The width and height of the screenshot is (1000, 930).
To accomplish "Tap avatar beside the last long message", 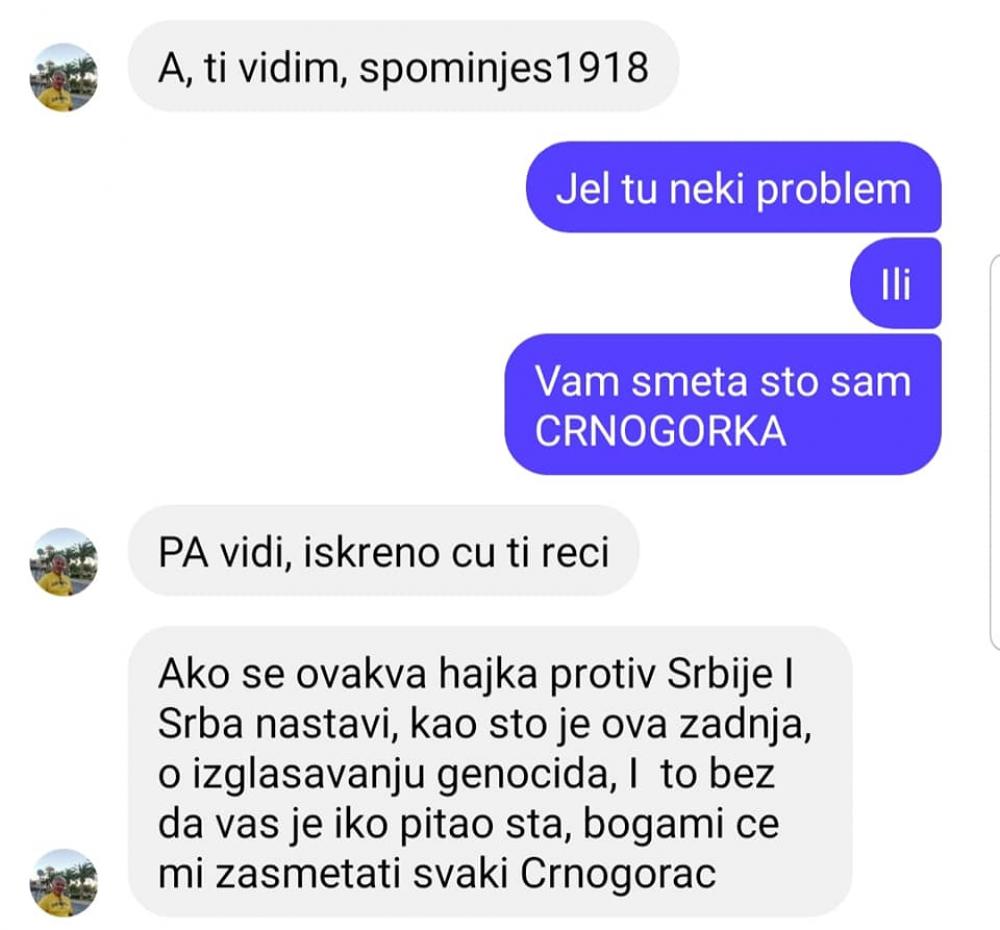I will coord(64,883).
